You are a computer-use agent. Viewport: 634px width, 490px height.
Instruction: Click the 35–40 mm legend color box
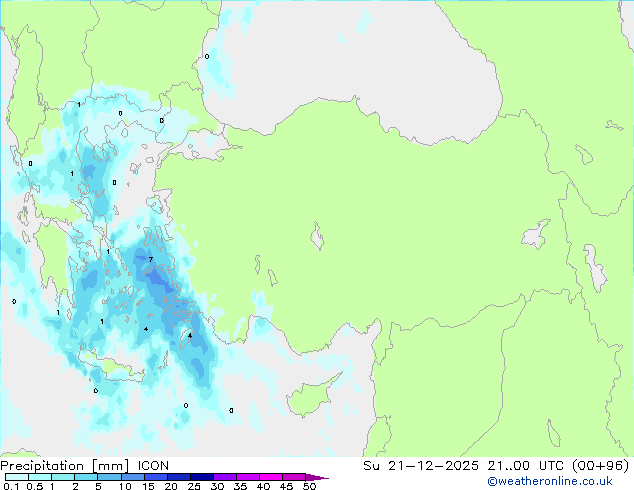click(248, 477)
